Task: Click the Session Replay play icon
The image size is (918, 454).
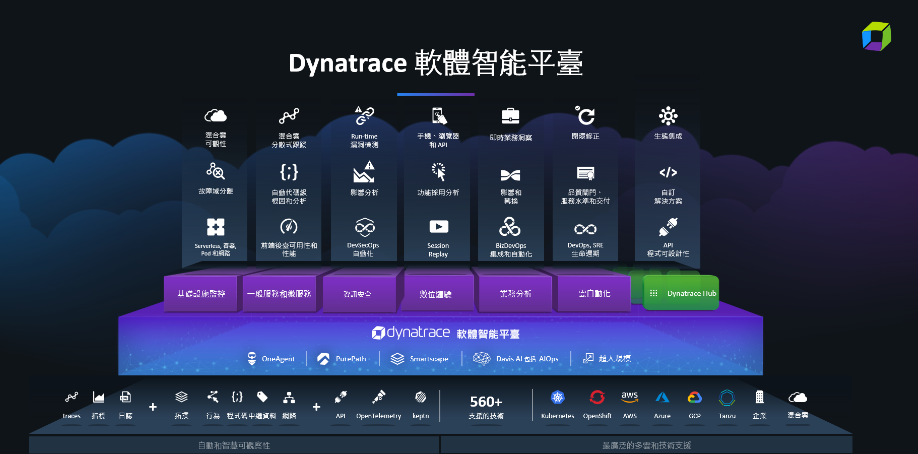Action: tap(439, 227)
